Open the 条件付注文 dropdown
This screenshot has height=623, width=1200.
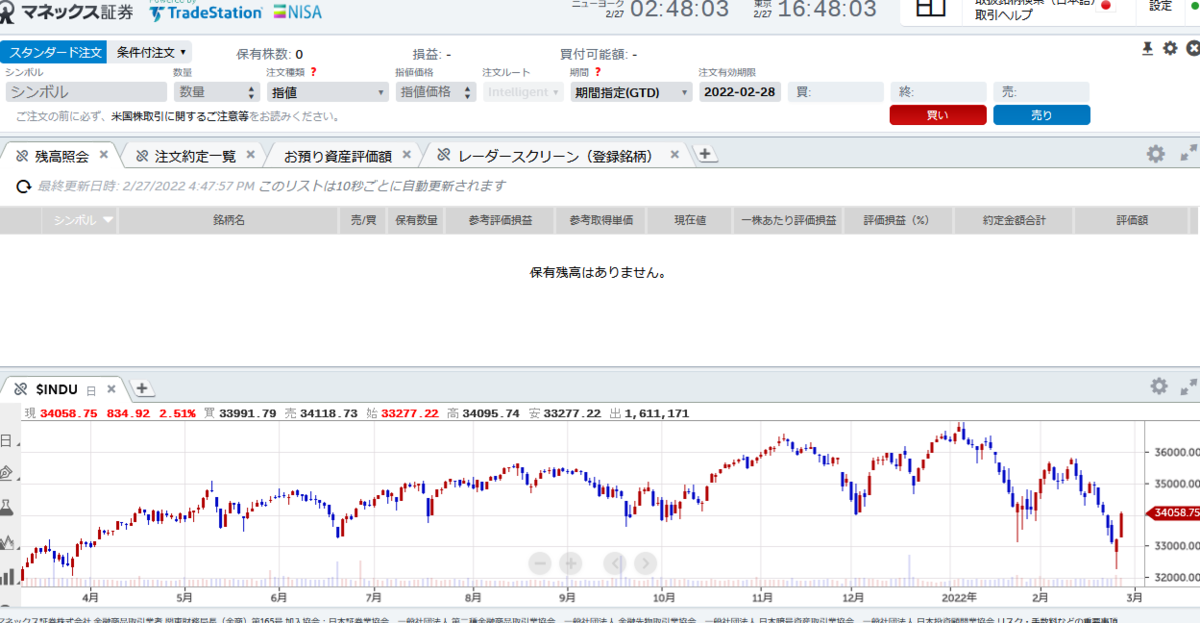(x=149, y=52)
